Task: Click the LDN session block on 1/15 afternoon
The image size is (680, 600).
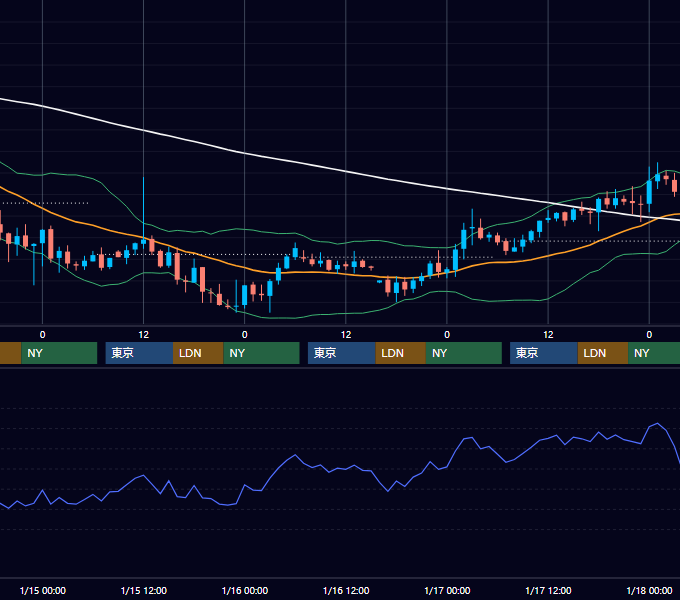Action: [198, 353]
